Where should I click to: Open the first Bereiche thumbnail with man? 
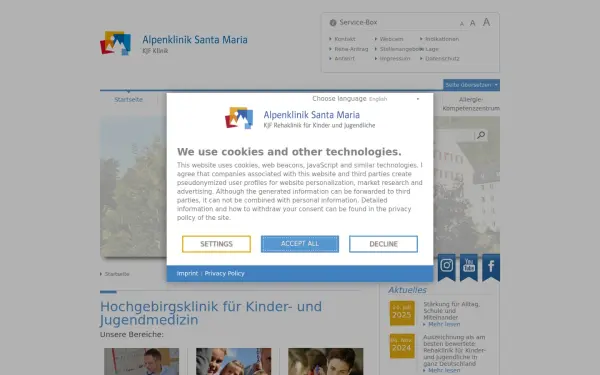(142, 361)
